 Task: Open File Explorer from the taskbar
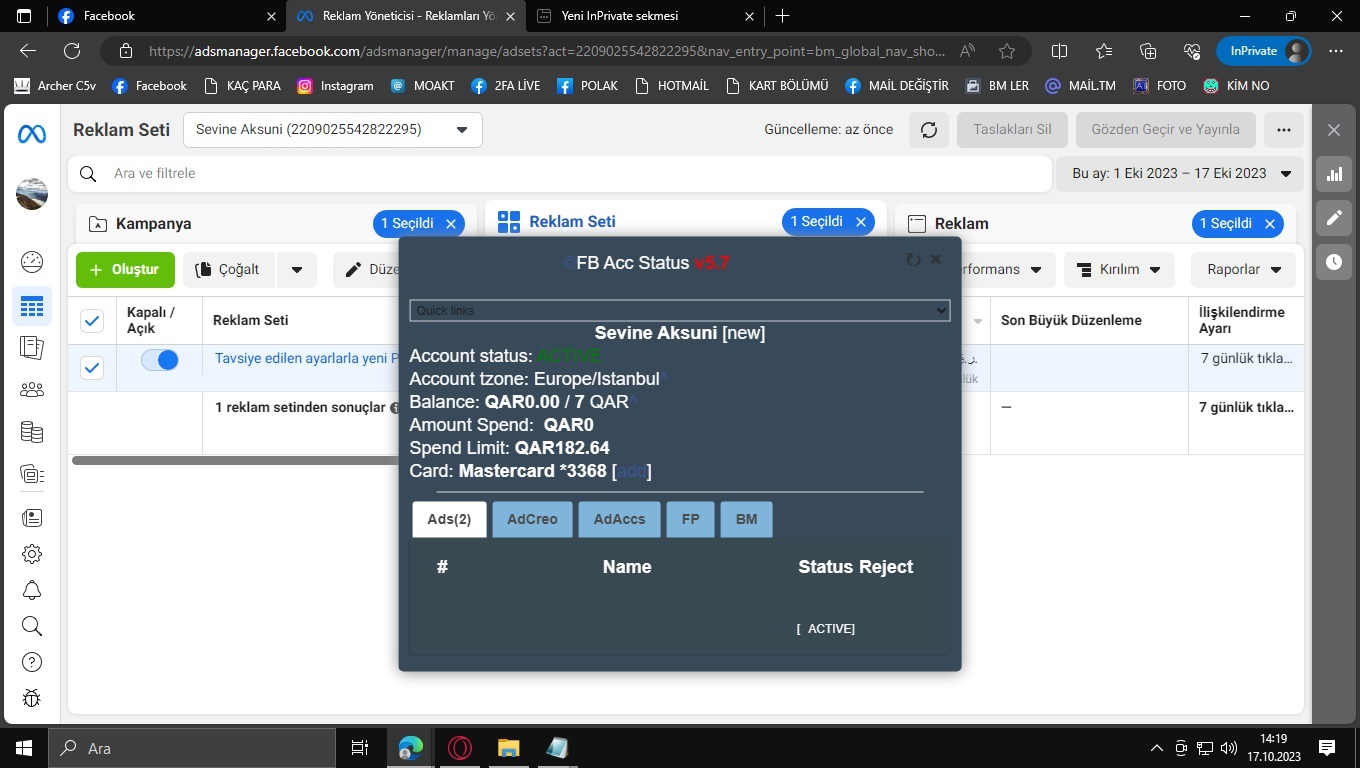click(x=509, y=748)
